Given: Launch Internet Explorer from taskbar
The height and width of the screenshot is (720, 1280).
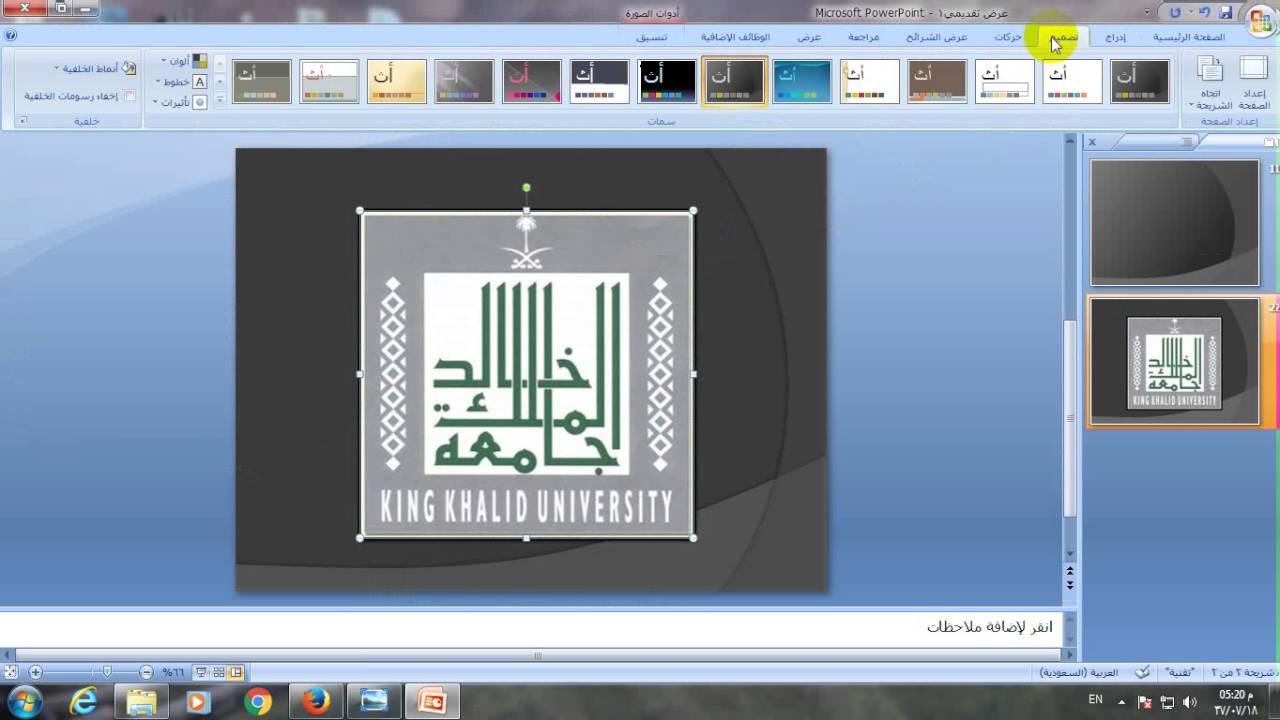Looking at the screenshot, I should tap(84, 702).
